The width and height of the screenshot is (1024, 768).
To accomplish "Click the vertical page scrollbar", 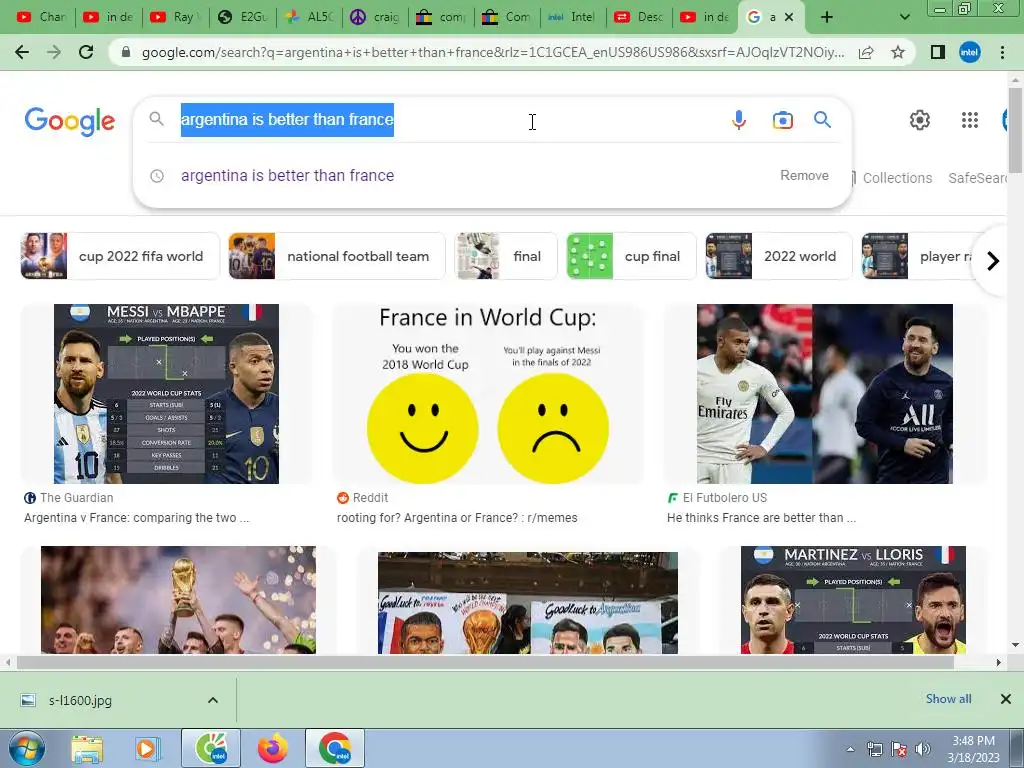I will point(1015,131).
